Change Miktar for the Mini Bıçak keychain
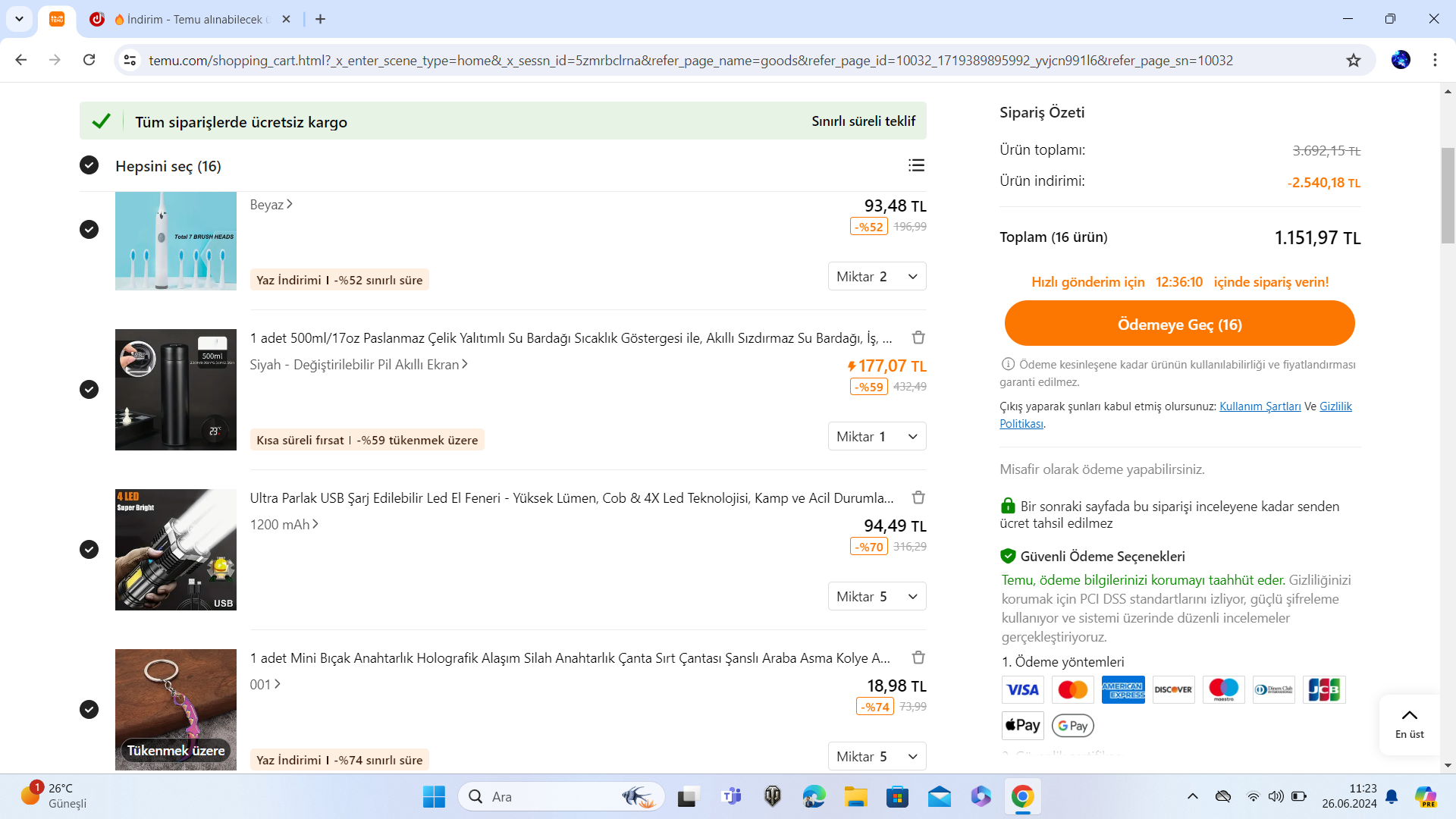The height and width of the screenshot is (819, 1456). tap(877, 757)
